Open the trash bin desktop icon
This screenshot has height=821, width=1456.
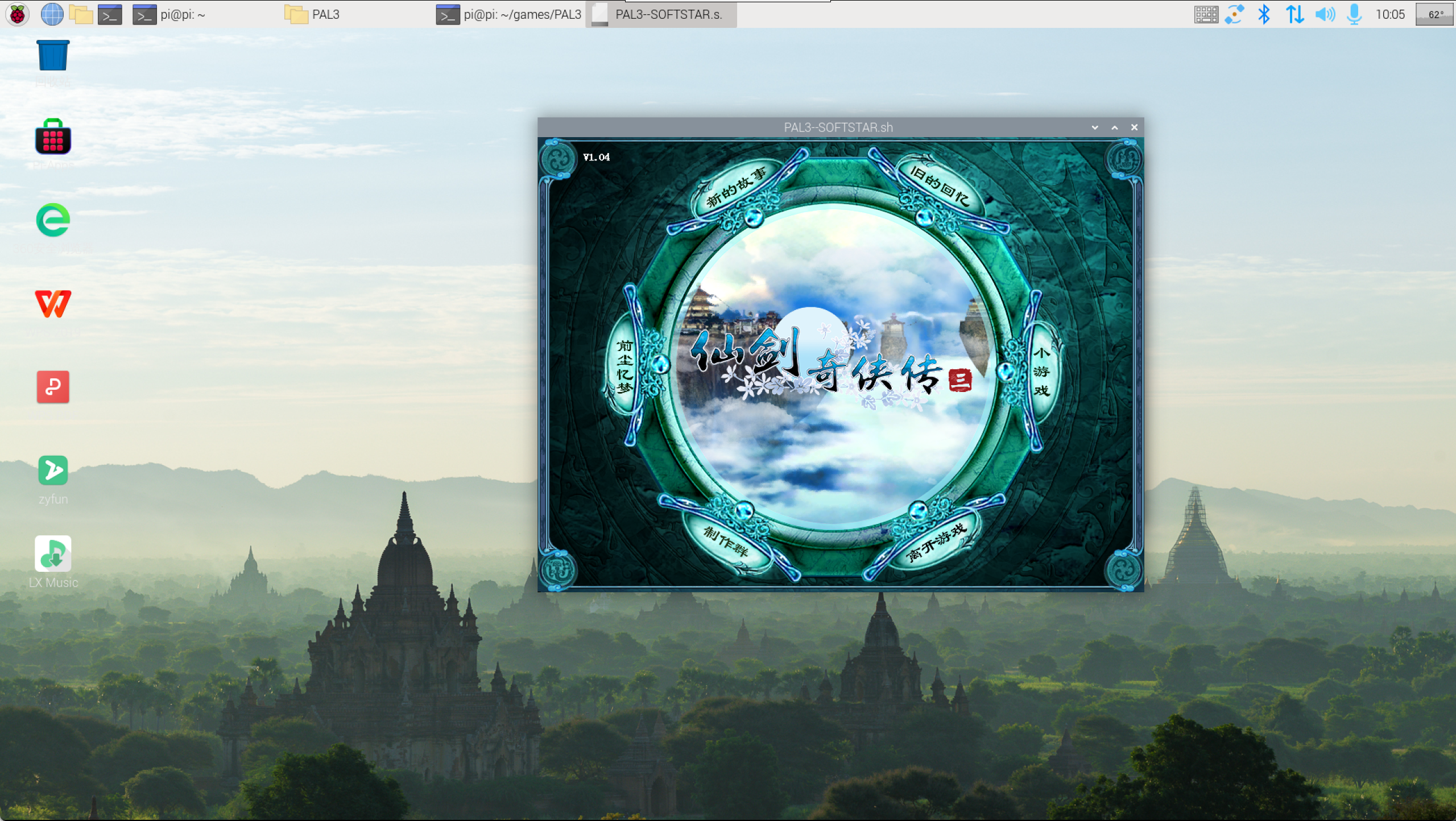pyautogui.click(x=53, y=55)
